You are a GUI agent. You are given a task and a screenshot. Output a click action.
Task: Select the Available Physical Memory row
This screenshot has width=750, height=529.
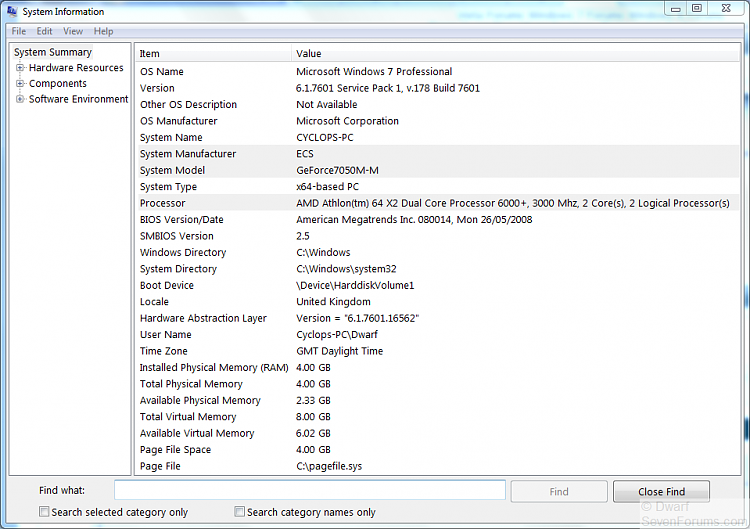[x=438, y=400]
